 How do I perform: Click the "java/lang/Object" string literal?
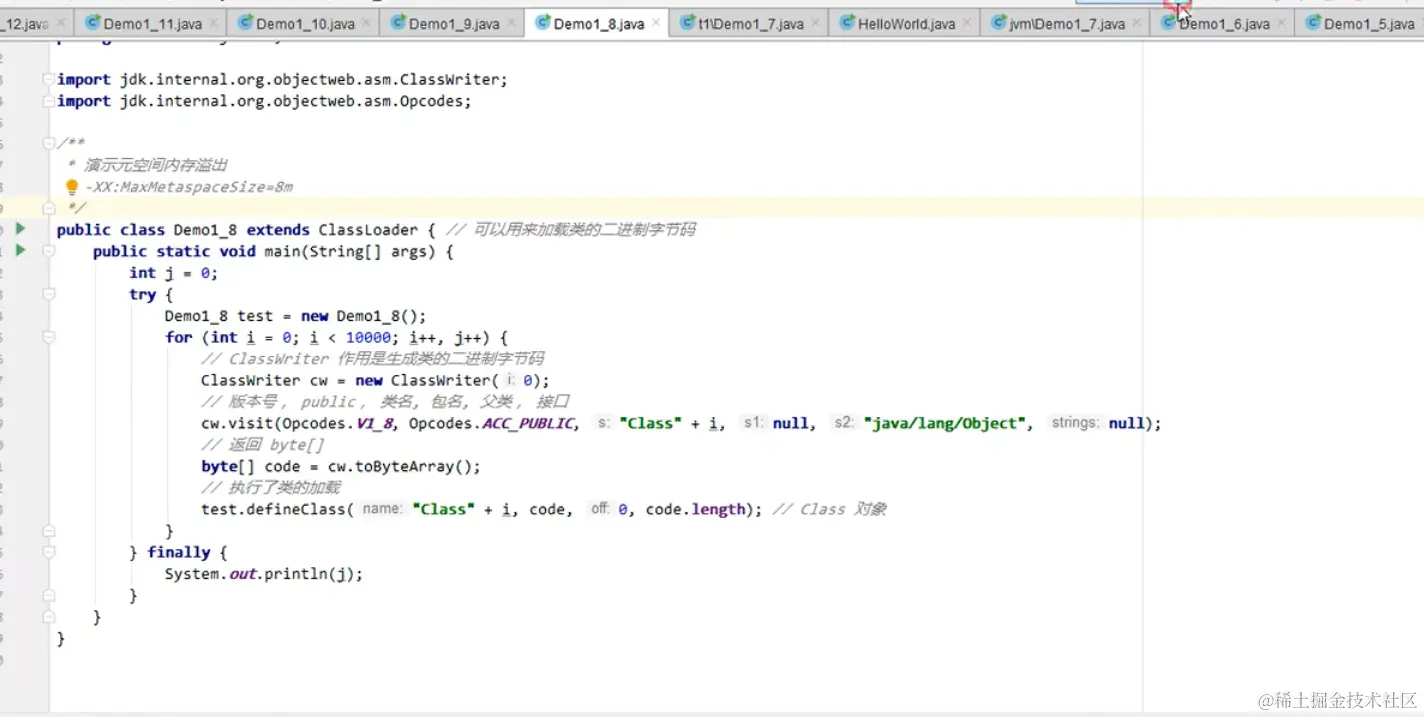(947, 423)
